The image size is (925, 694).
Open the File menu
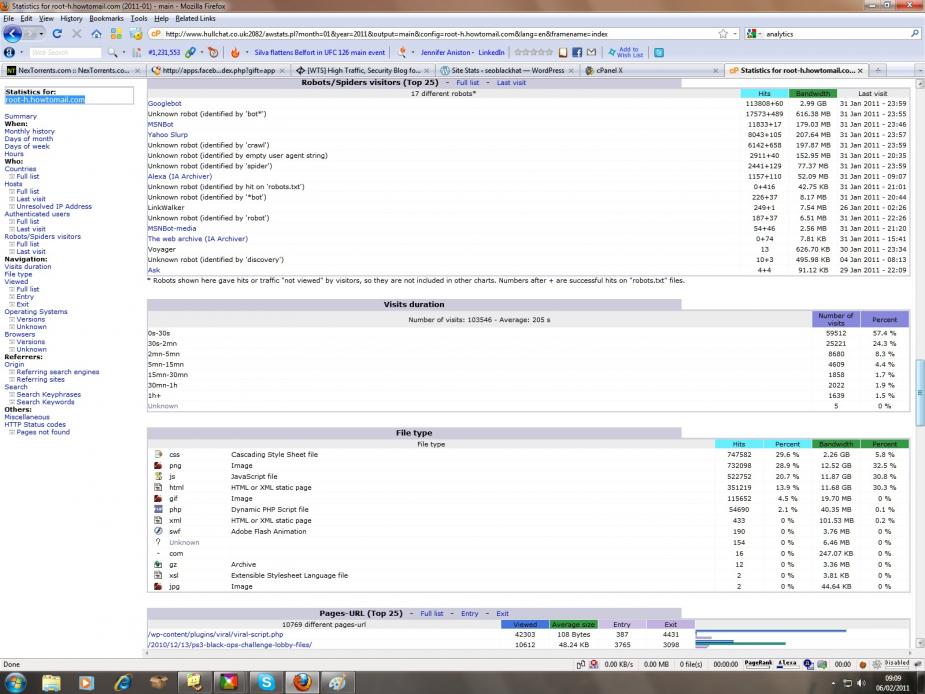click(x=8, y=18)
